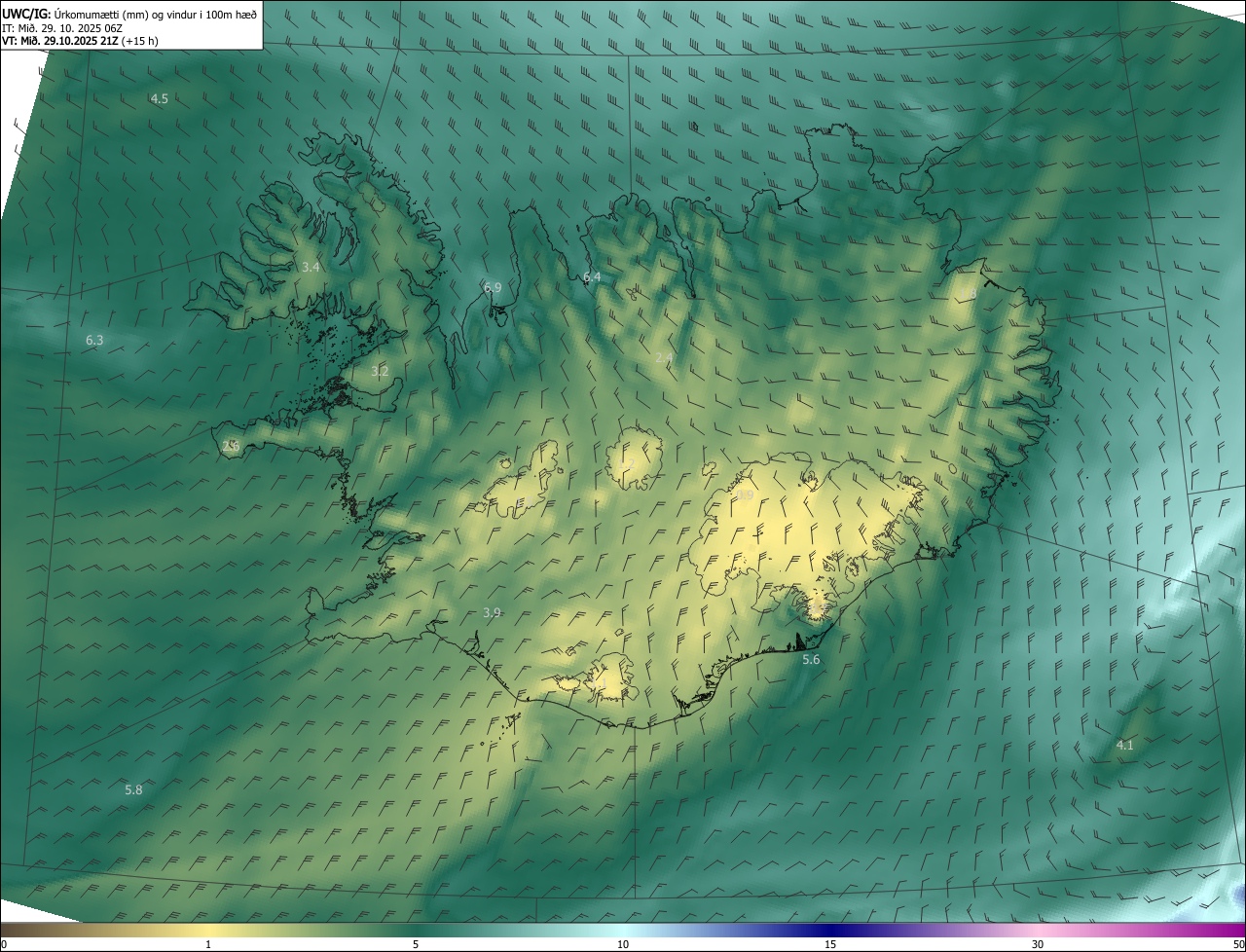The width and height of the screenshot is (1246, 952).
Task: Click the 'VT: Mið. 29.10.2025 21Z (+15 h)' line
Action: (x=80, y=41)
